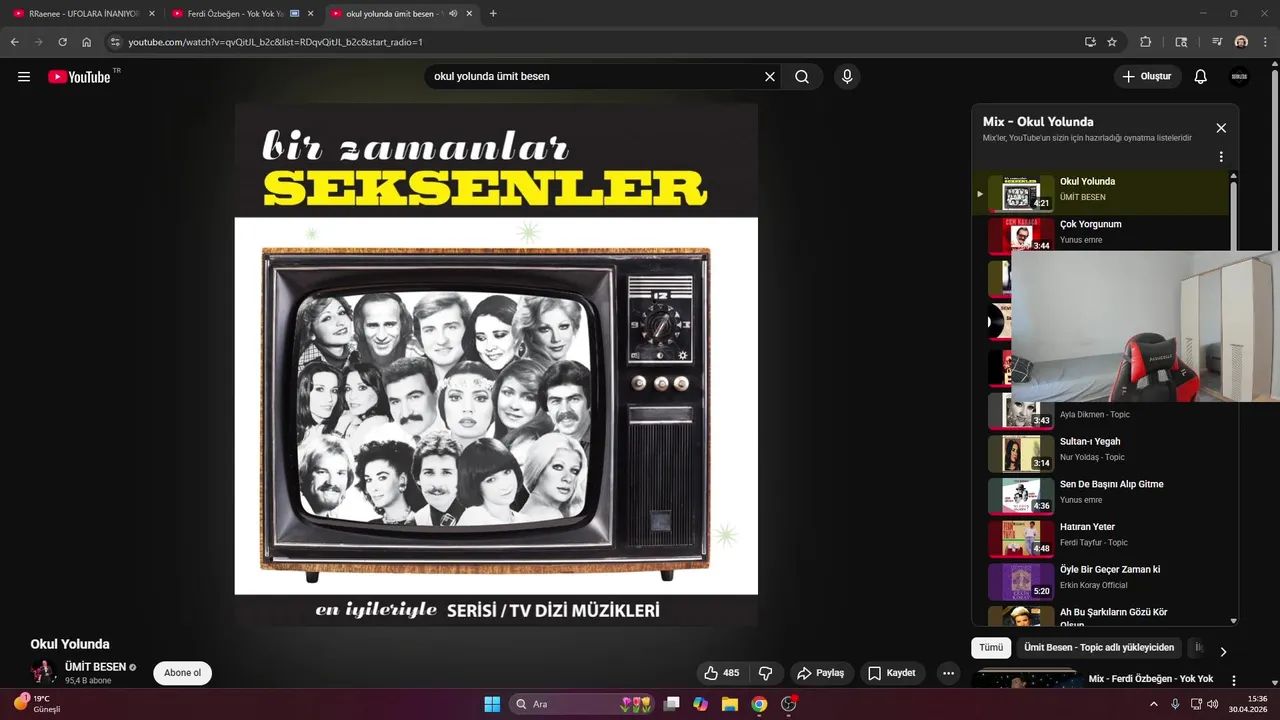Screen dimensions: 1280x720
Task: Reload the page with the refresh icon
Action: (62, 42)
